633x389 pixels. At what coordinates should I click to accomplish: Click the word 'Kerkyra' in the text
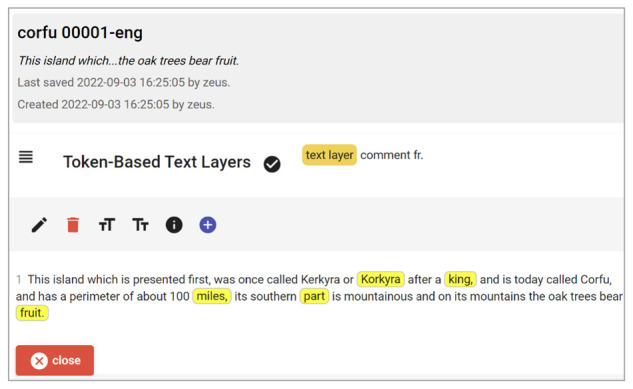click(x=321, y=279)
